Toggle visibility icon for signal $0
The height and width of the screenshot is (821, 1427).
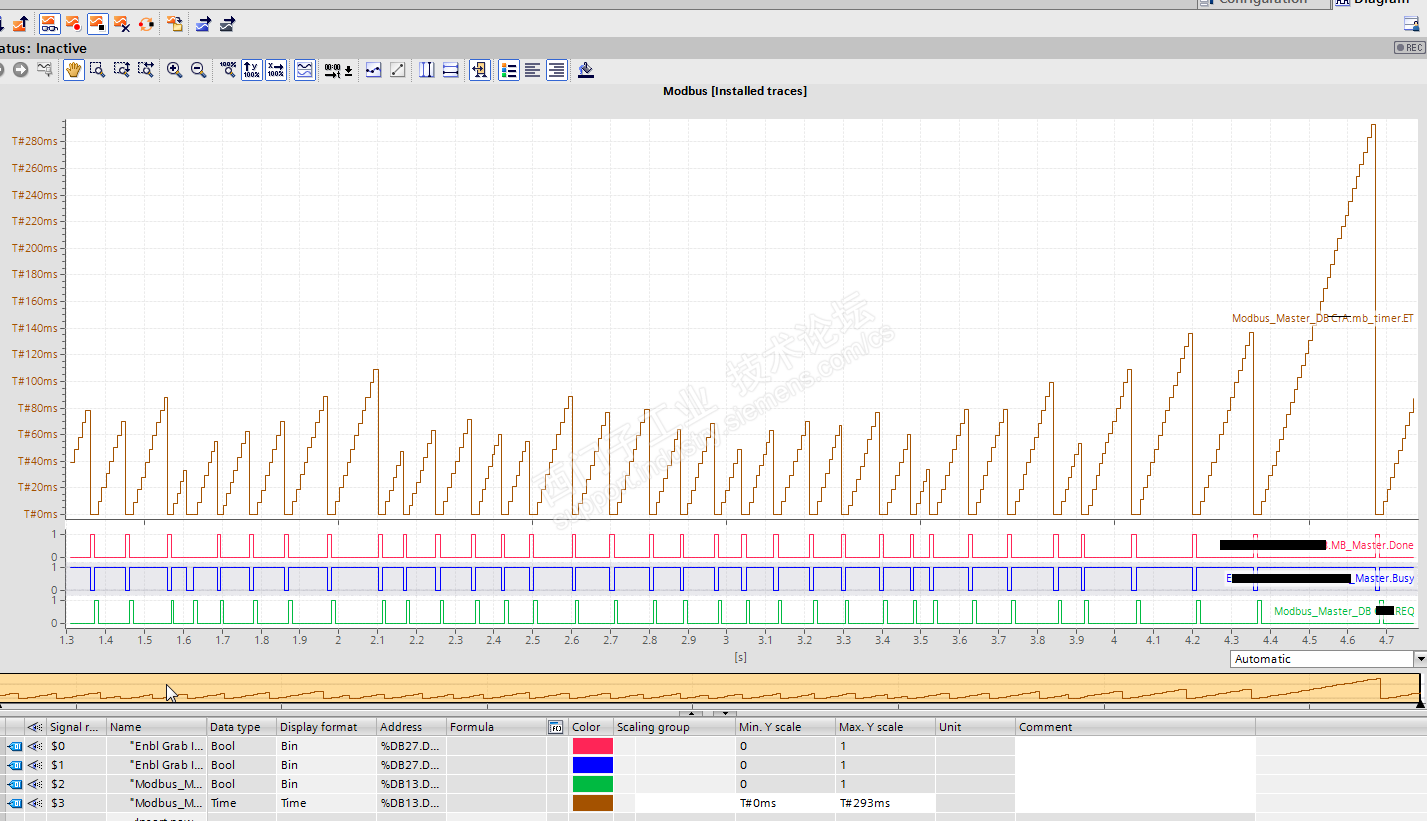click(x=35, y=746)
